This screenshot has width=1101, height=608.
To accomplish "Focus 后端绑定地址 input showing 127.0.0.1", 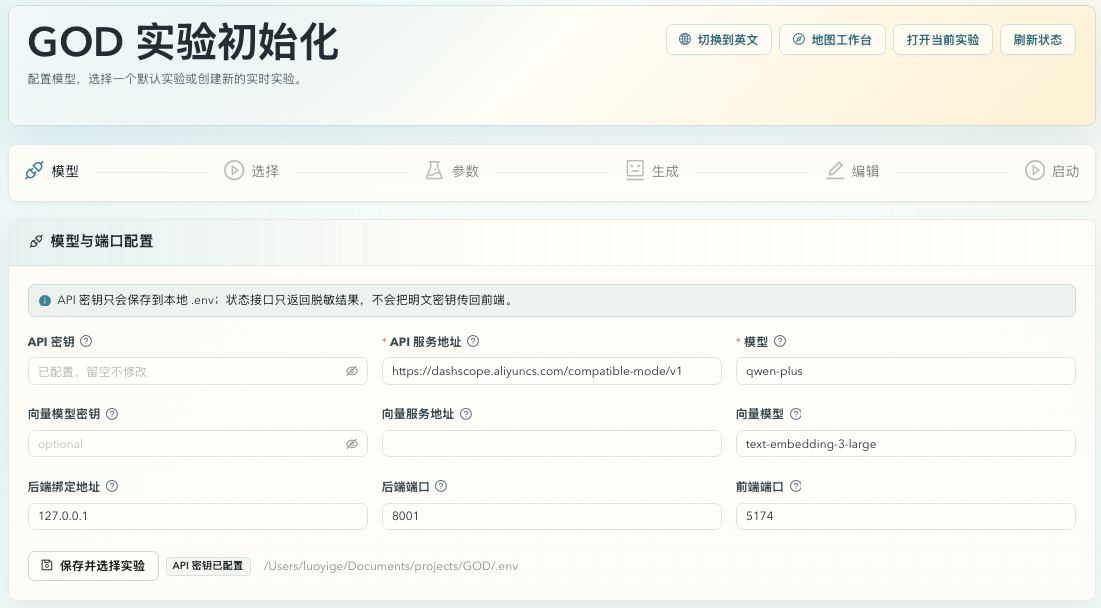I will [x=197, y=516].
